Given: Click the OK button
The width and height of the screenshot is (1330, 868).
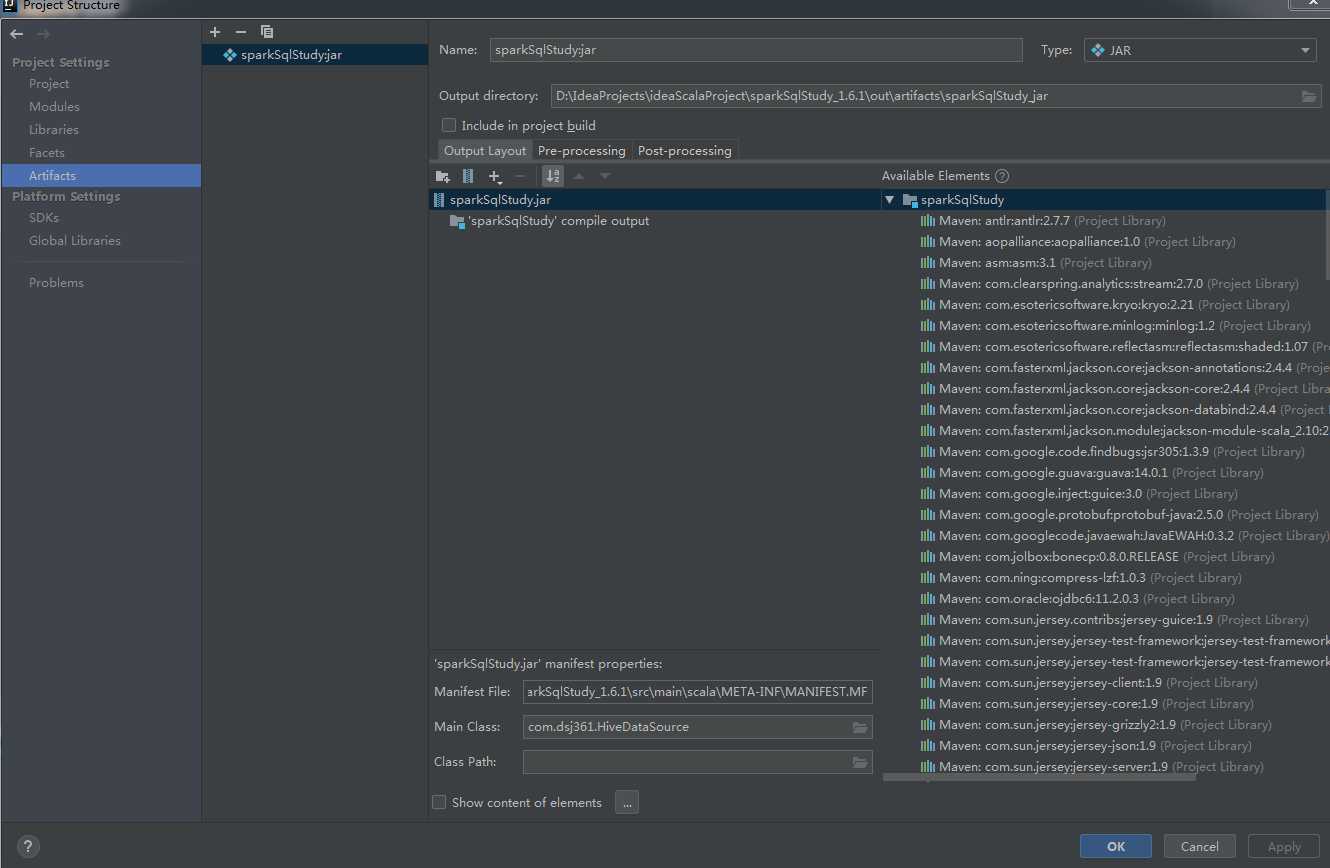Looking at the screenshot, I should [x=1116, y=846].
